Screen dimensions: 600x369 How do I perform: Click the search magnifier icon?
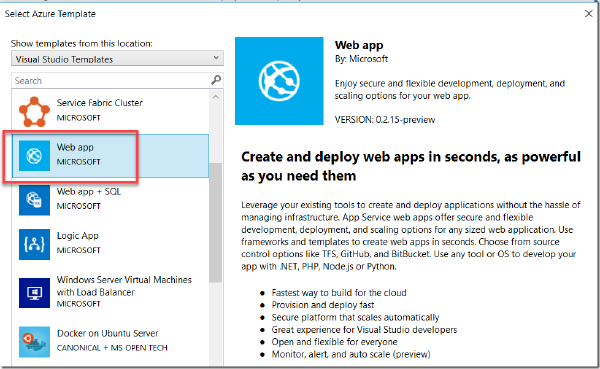[x=216, y=80]
